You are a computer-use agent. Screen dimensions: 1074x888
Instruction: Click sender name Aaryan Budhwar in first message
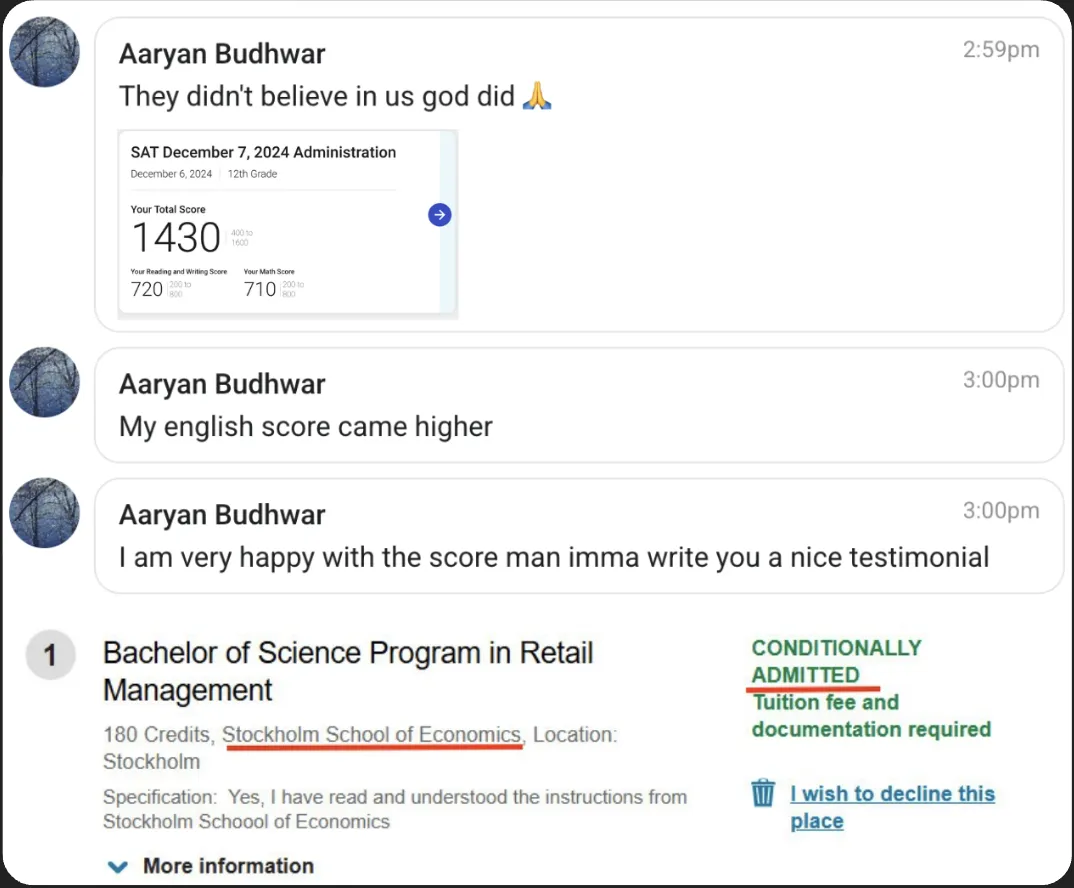[x=222, y=54]
